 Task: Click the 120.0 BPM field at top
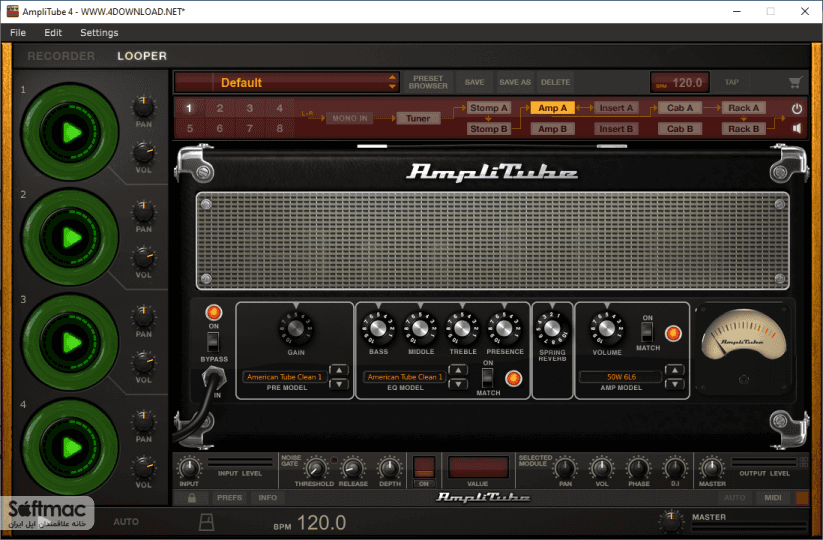coord(680,82)
